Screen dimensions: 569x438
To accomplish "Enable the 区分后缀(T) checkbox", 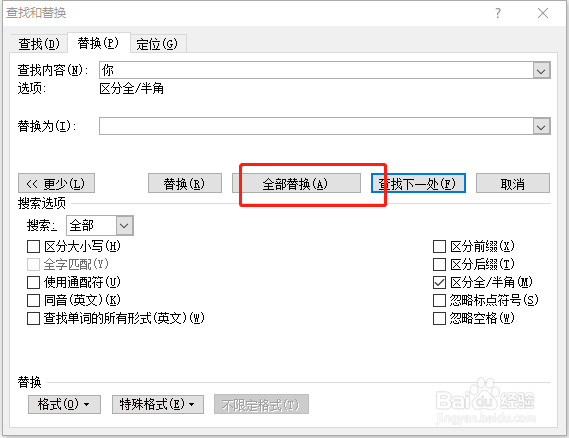I will click(x=439, y=264).
